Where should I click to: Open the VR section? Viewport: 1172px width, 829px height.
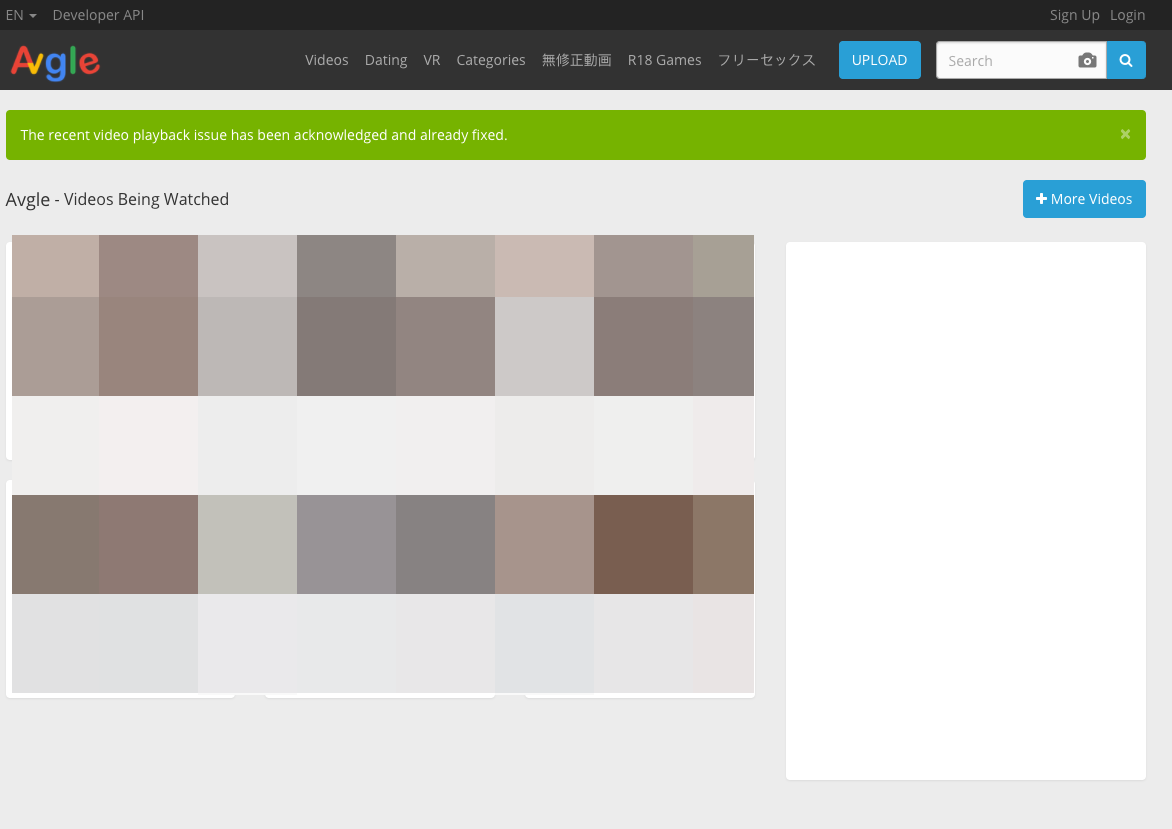pyautogui.click(x=432, y=60)
